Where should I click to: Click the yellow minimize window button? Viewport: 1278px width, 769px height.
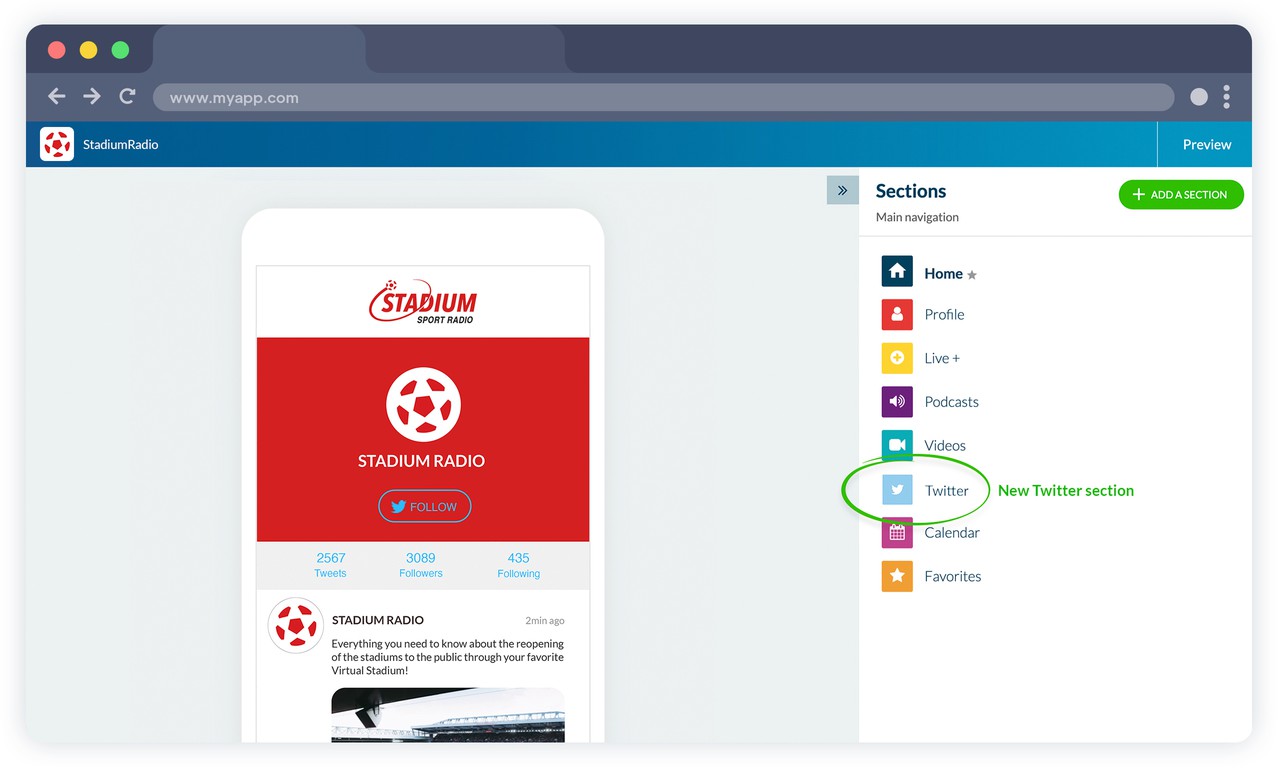(88, 50)
